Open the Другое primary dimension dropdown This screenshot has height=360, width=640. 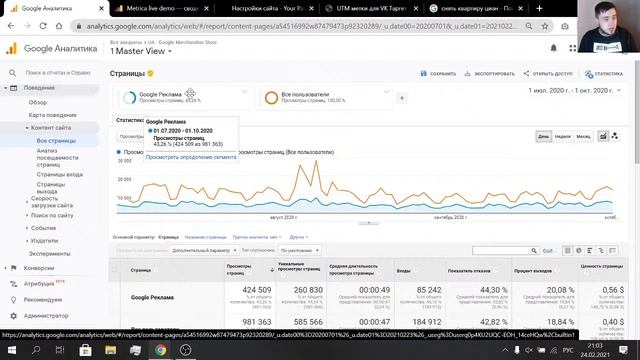pos(299,237)
